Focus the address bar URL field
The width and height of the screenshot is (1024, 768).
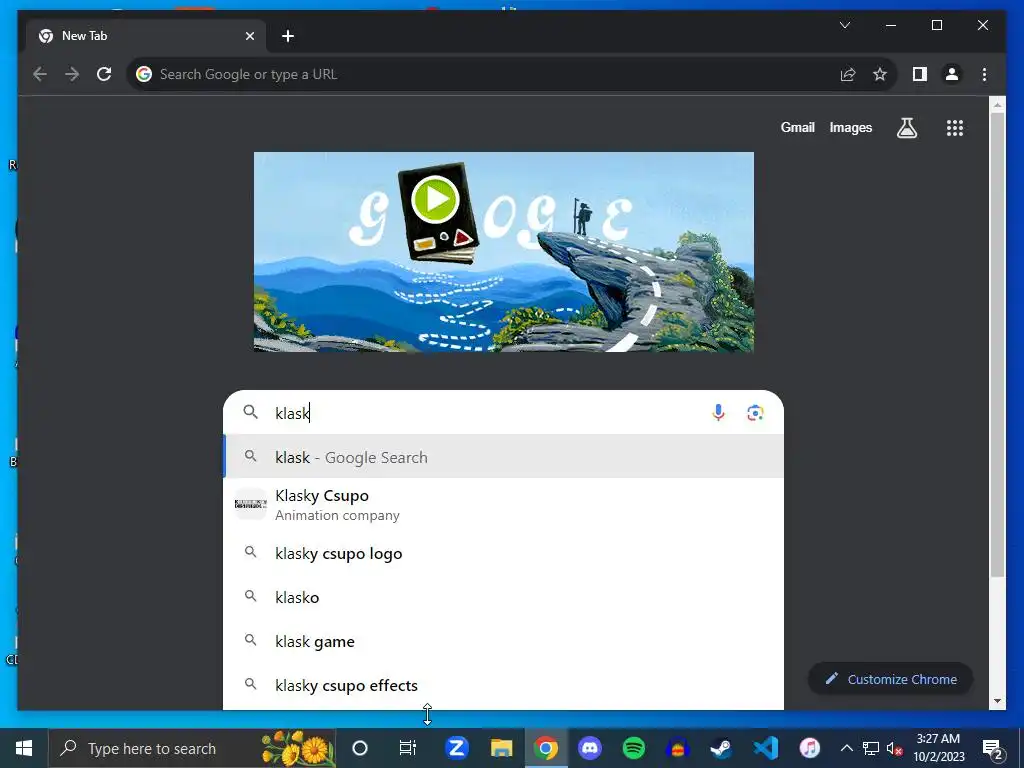tap(483, 74)
